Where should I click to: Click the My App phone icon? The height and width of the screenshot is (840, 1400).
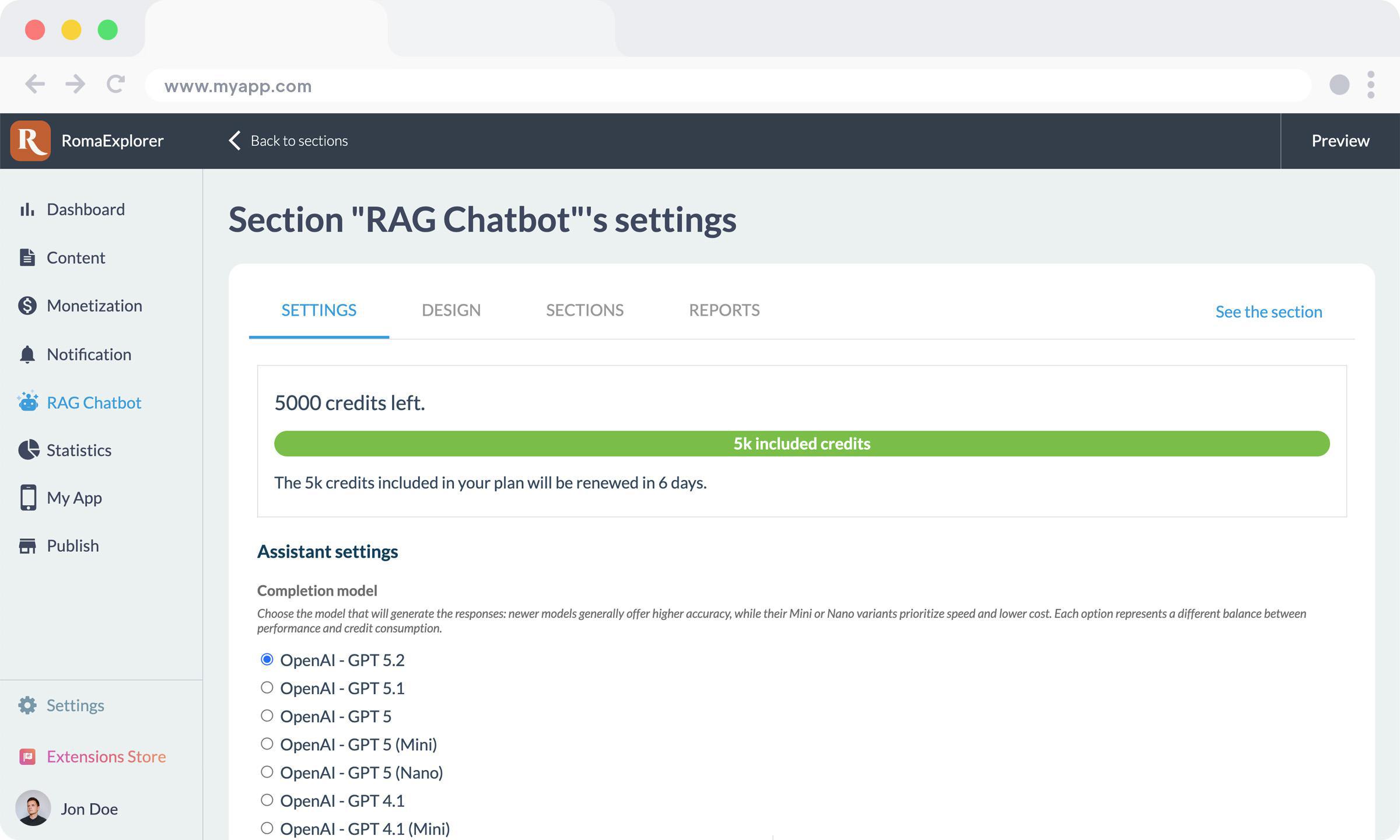point(27,498)
